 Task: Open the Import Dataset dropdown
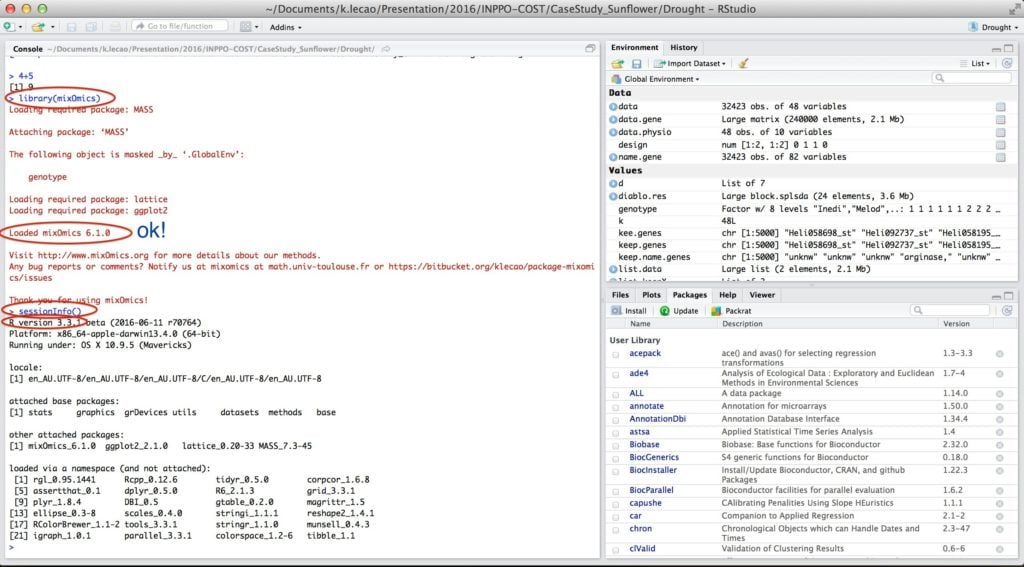click(x=690, y=63)
